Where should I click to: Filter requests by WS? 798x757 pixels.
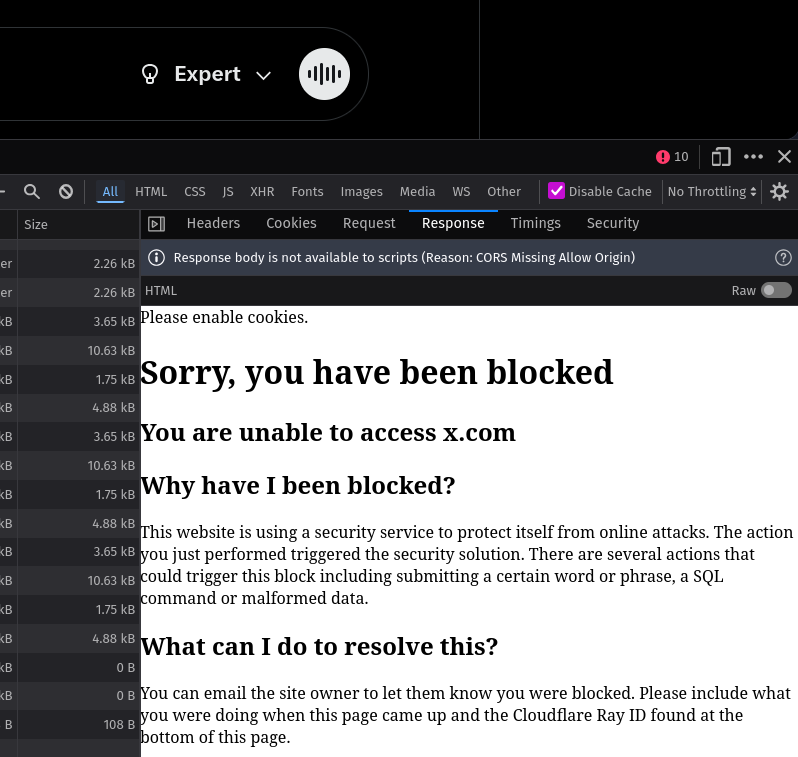(461, 191)
